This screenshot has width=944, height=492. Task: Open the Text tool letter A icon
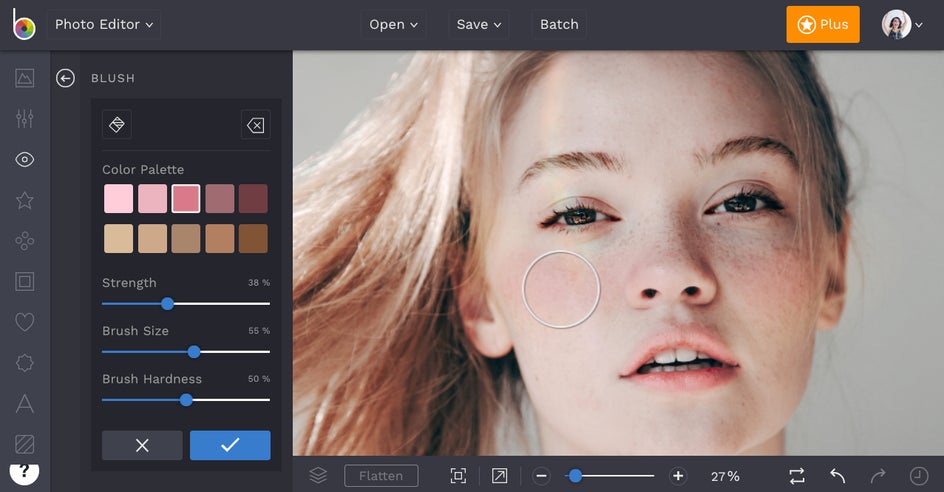(25, 403)
